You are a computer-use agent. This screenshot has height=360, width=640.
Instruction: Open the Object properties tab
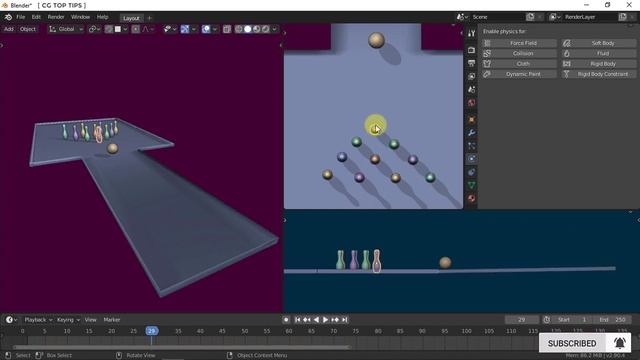tap(471, 120)
